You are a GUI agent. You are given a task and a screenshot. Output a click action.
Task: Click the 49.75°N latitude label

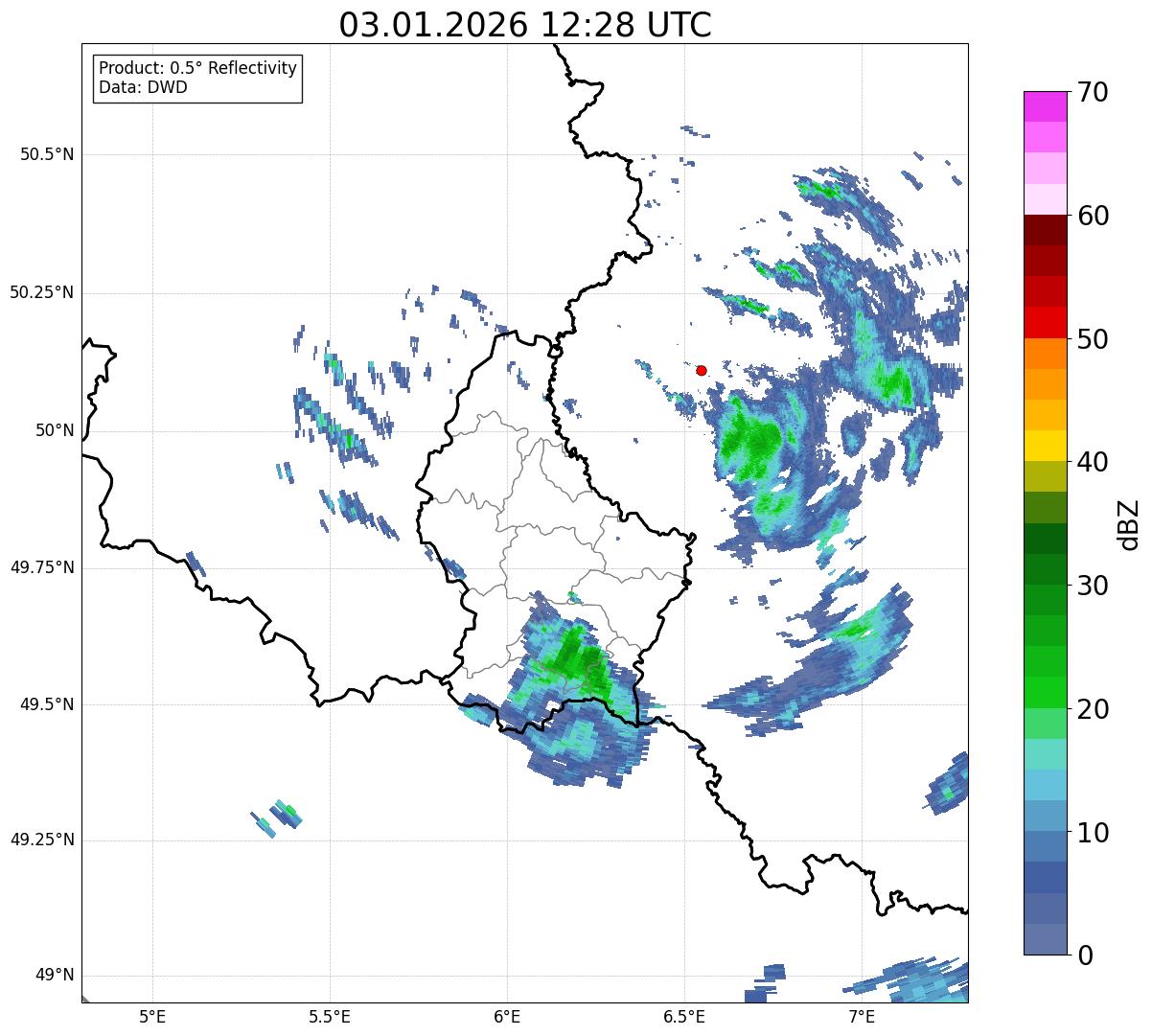(x=42, y=567)
